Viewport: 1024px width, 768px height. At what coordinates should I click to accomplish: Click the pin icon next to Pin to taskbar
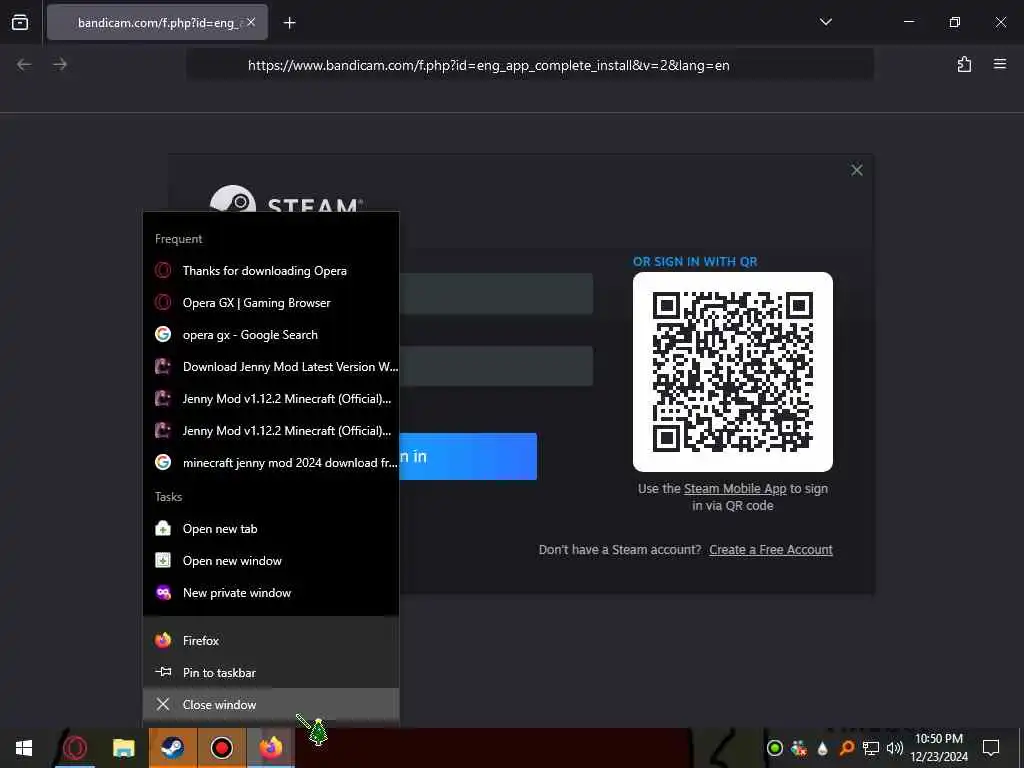point(163,672)
